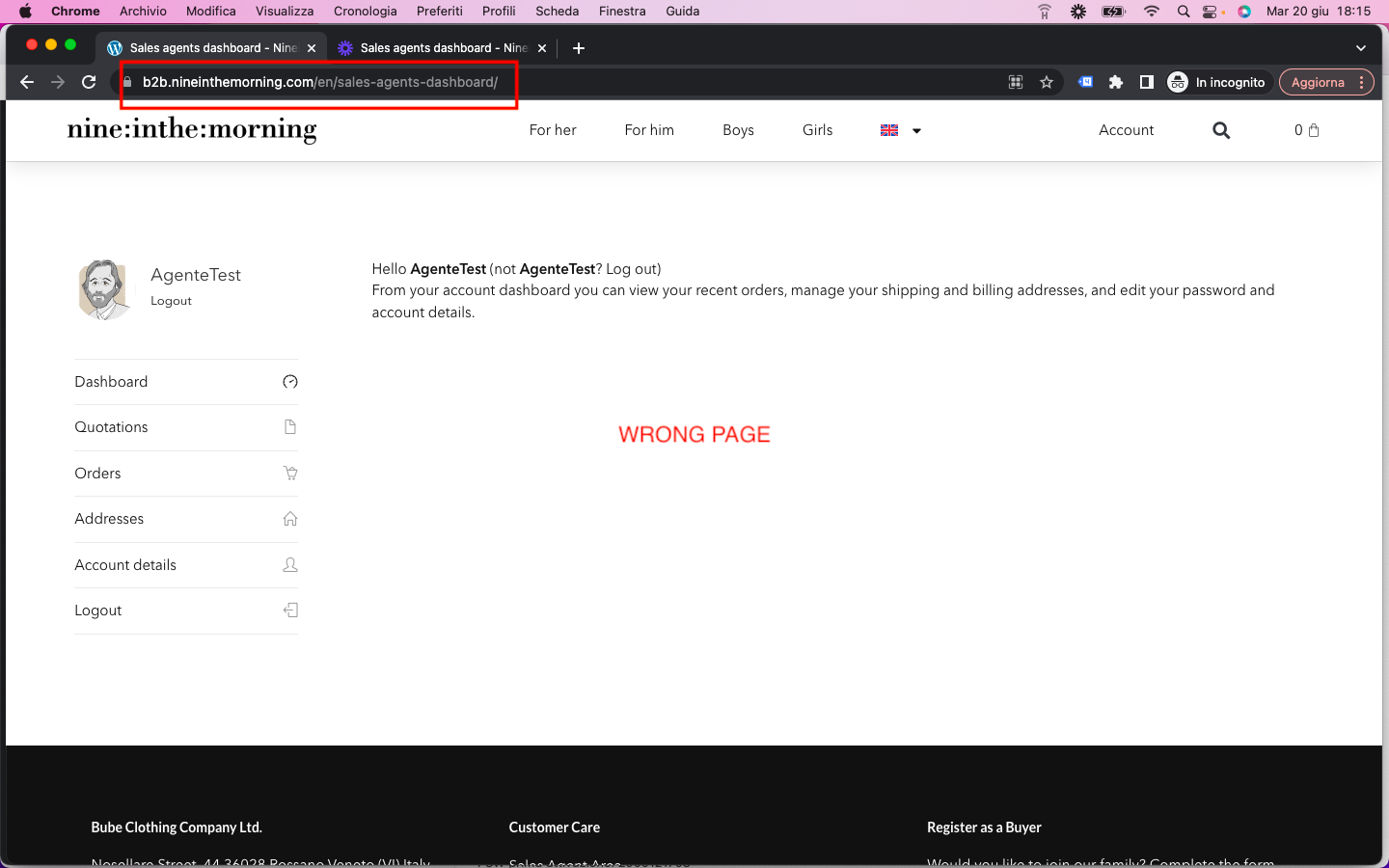Screen dimensions: 1389x868
Task: Expand the tab search dropdown
Action: coord(1361,48)
